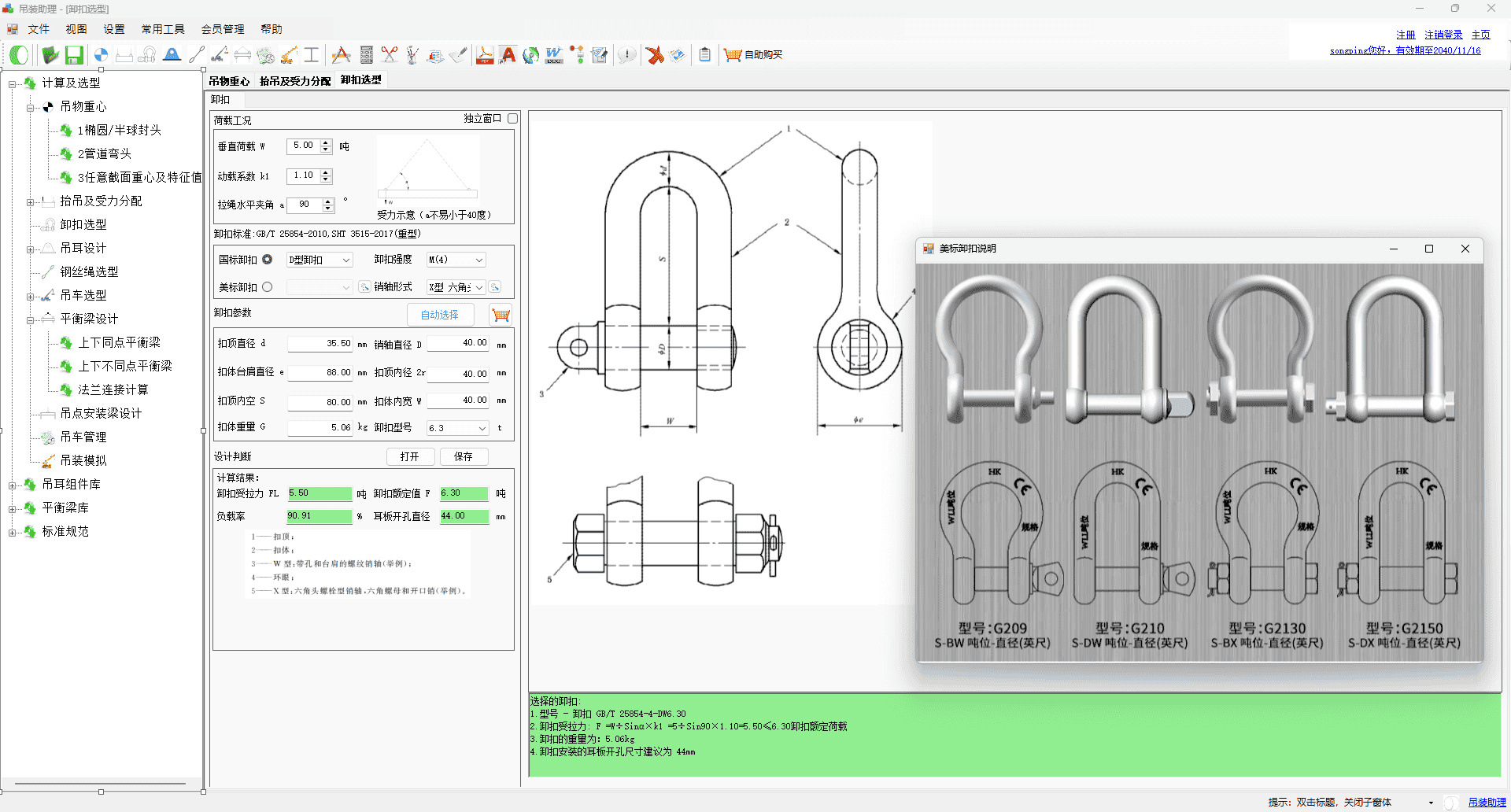Screen dimensions: 1511x812
Task: Open the D型卸扣 type dropdown
Action: point(345,260)
